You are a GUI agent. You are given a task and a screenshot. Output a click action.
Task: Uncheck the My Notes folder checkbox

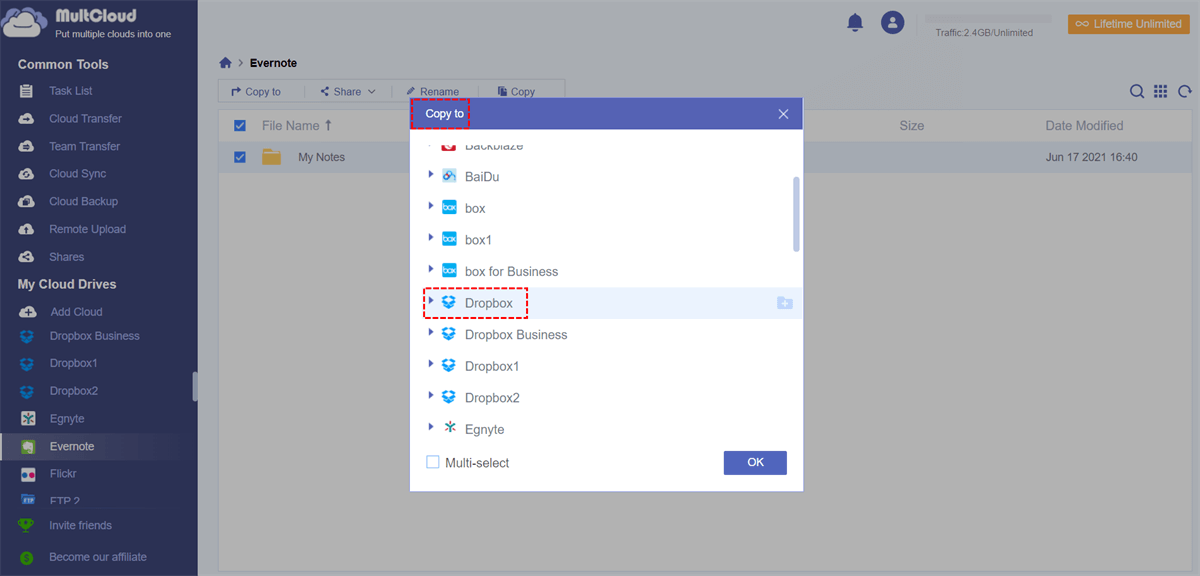(x=240, y=157)
